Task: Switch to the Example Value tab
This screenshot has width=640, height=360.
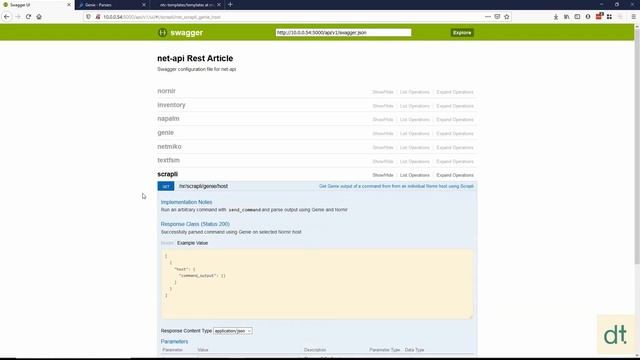Action: point(192,243)
